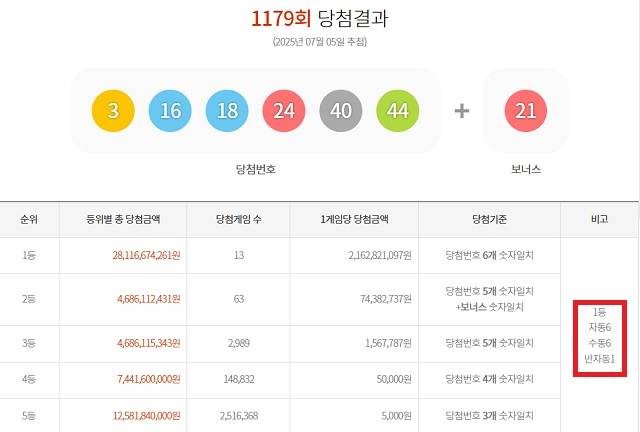Click the '1등' rank cell
This screenshot has height=432, width=640.
(x=29, y=255)
